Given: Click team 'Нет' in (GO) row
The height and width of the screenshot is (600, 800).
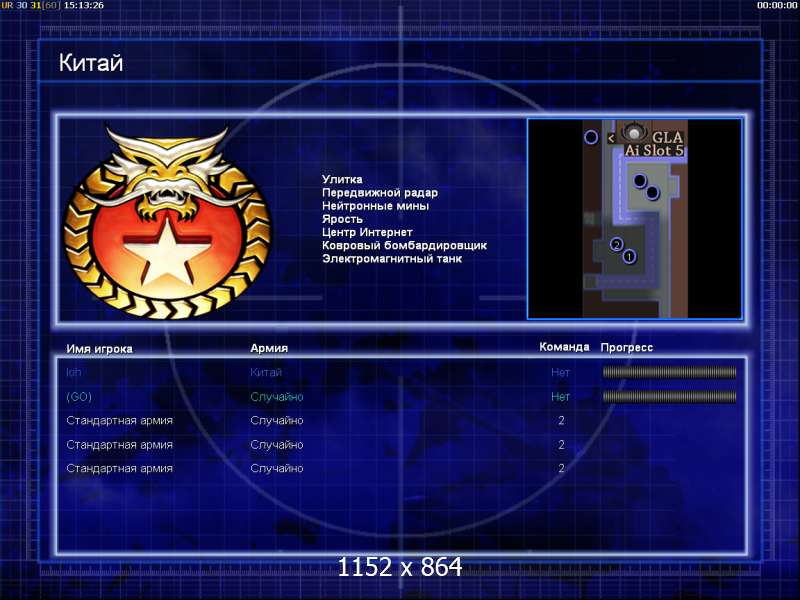Looking at the screenshot, I should click(x=560, y=396).
